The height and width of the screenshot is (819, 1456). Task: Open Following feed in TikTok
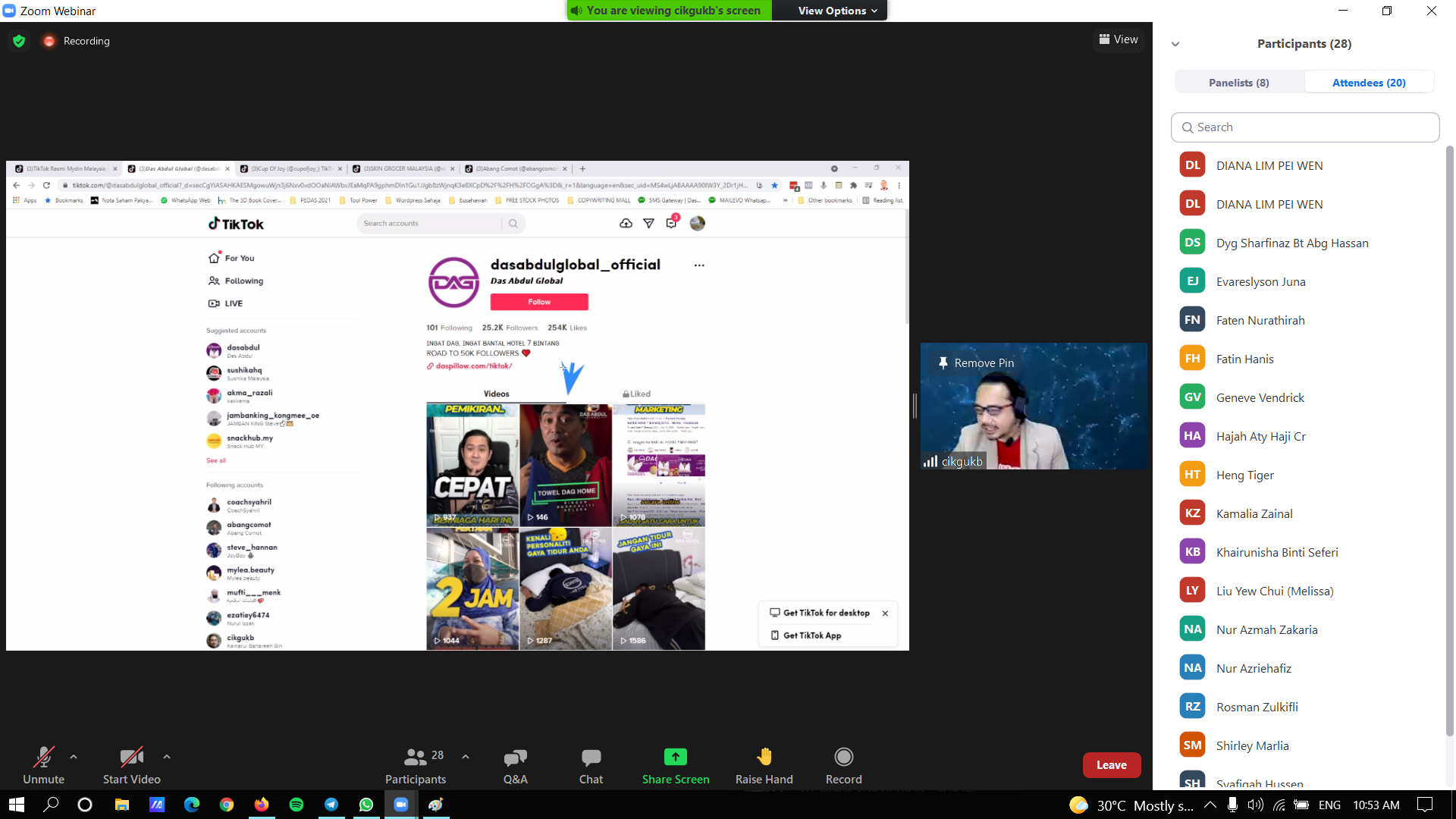coord(236,281)
